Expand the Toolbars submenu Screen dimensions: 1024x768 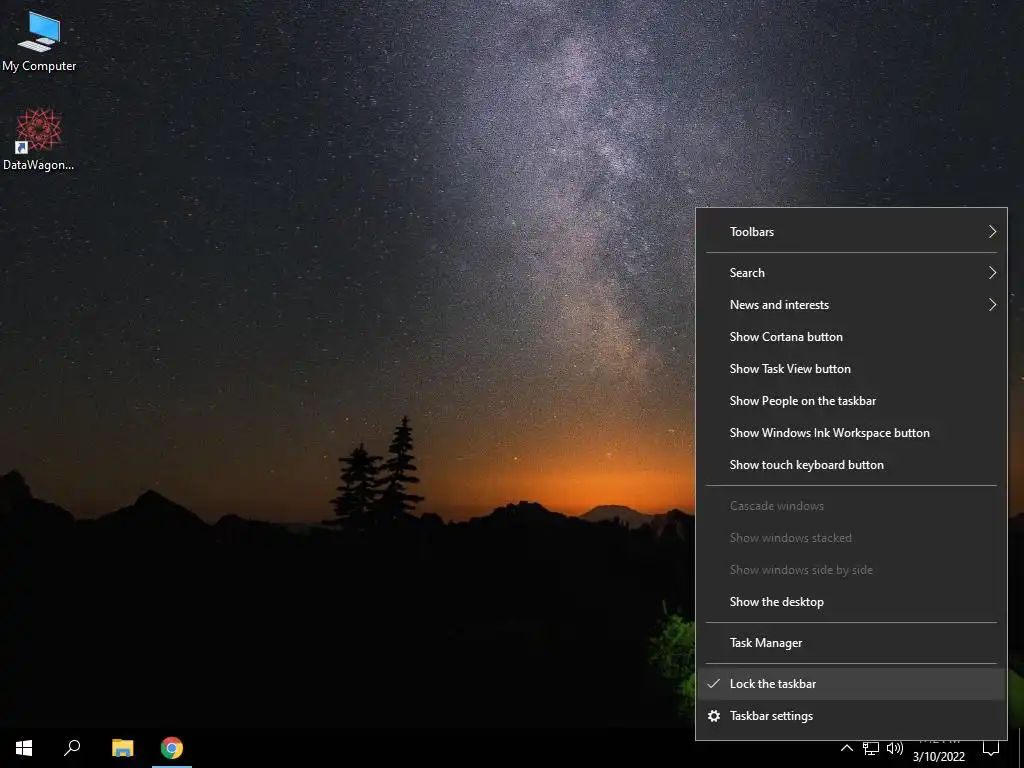coord(852,232)
